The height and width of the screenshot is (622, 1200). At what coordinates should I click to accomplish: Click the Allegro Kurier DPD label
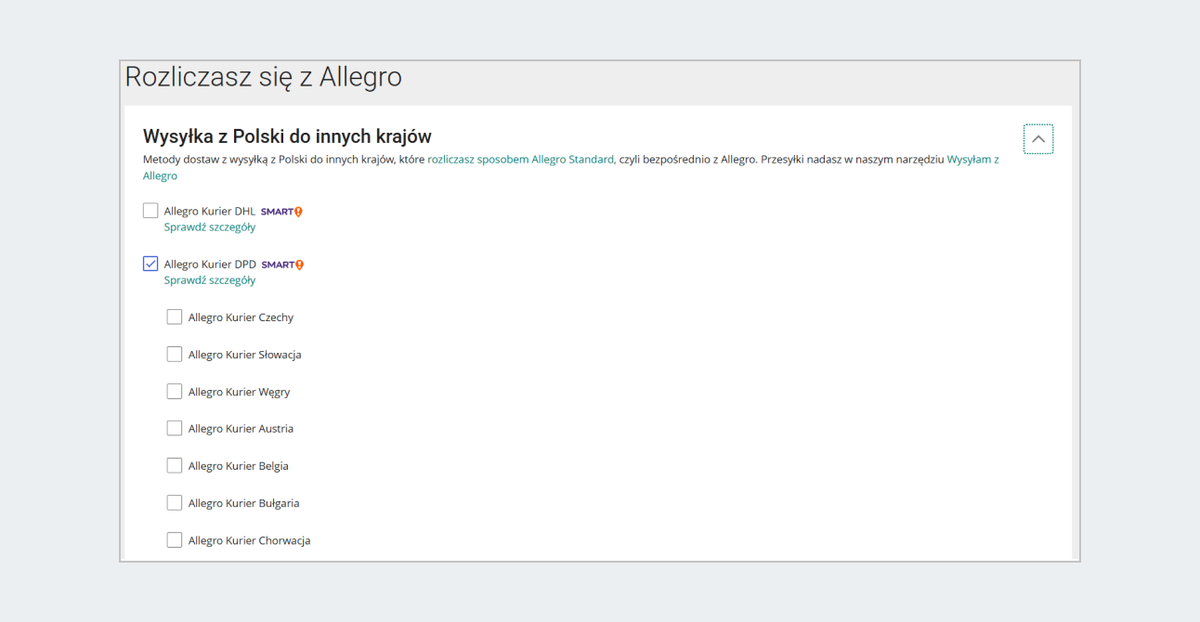coord(210,265)
